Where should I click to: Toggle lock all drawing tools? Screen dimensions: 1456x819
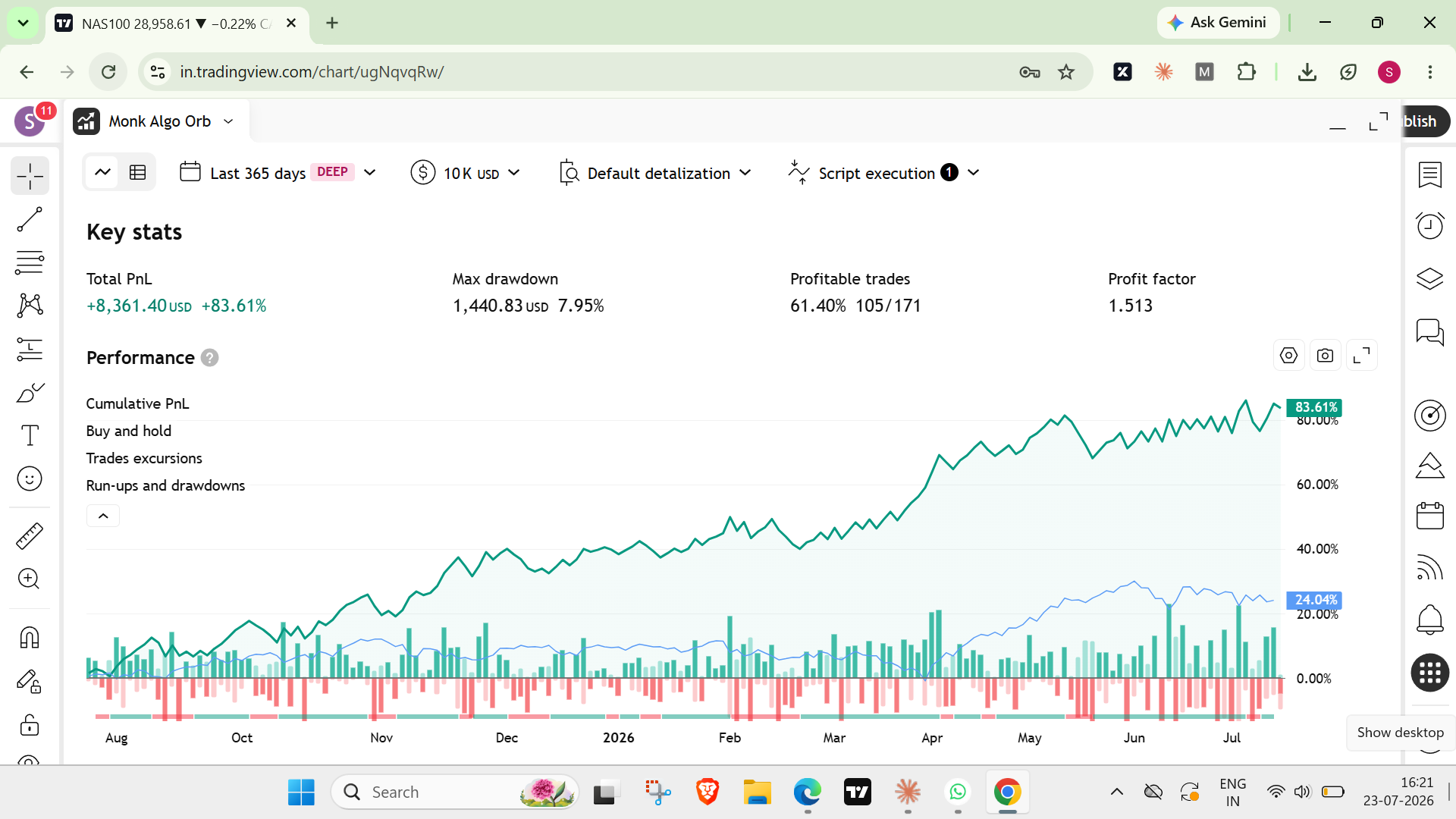click(x=30, y=725)
